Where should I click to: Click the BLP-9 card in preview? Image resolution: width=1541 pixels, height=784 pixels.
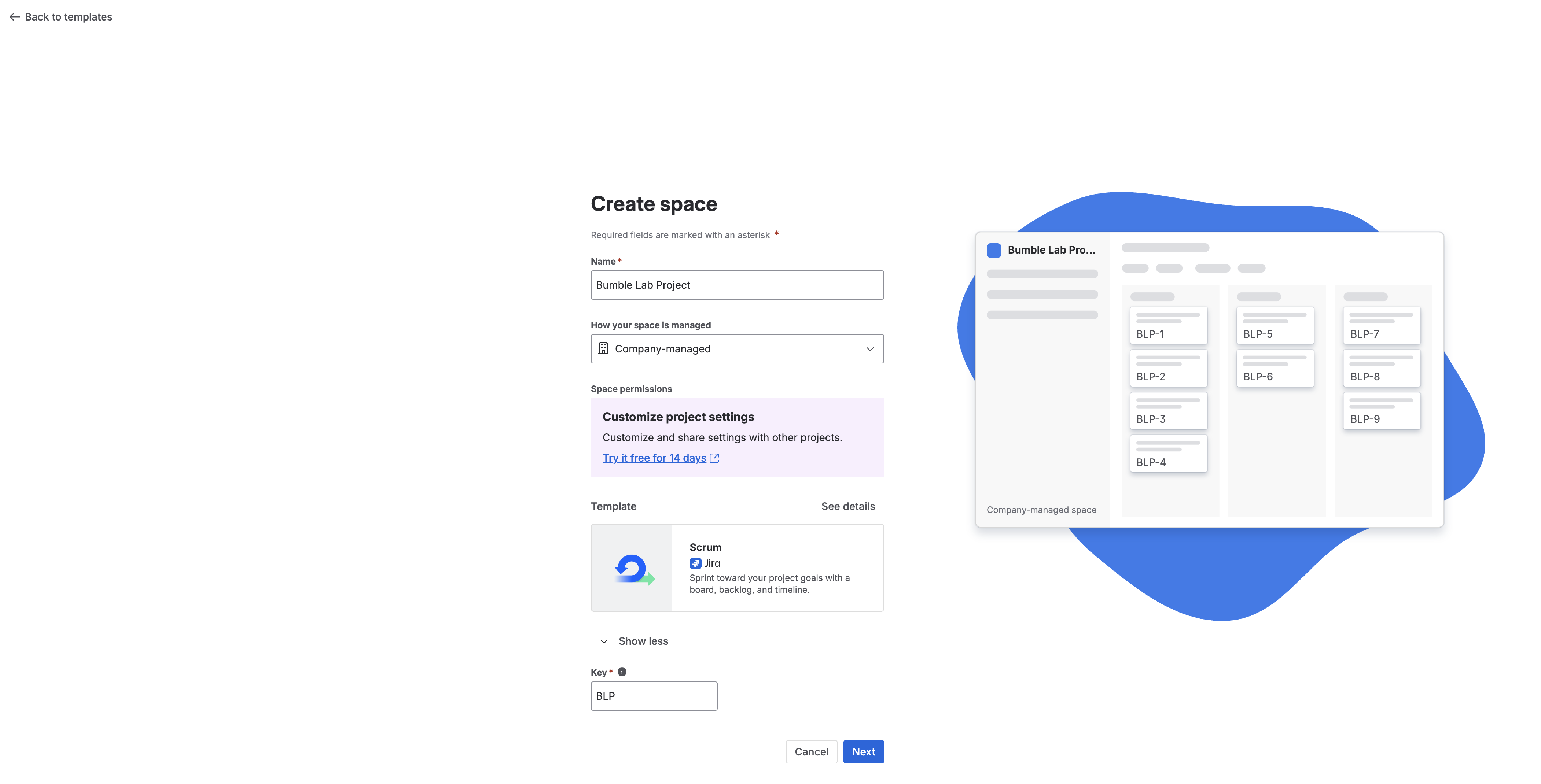pos(1382,411)
